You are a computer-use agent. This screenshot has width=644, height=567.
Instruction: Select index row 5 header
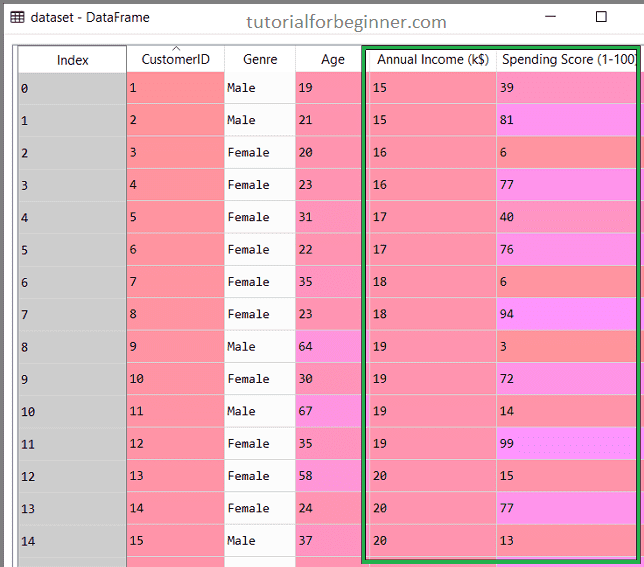[72, 250]
